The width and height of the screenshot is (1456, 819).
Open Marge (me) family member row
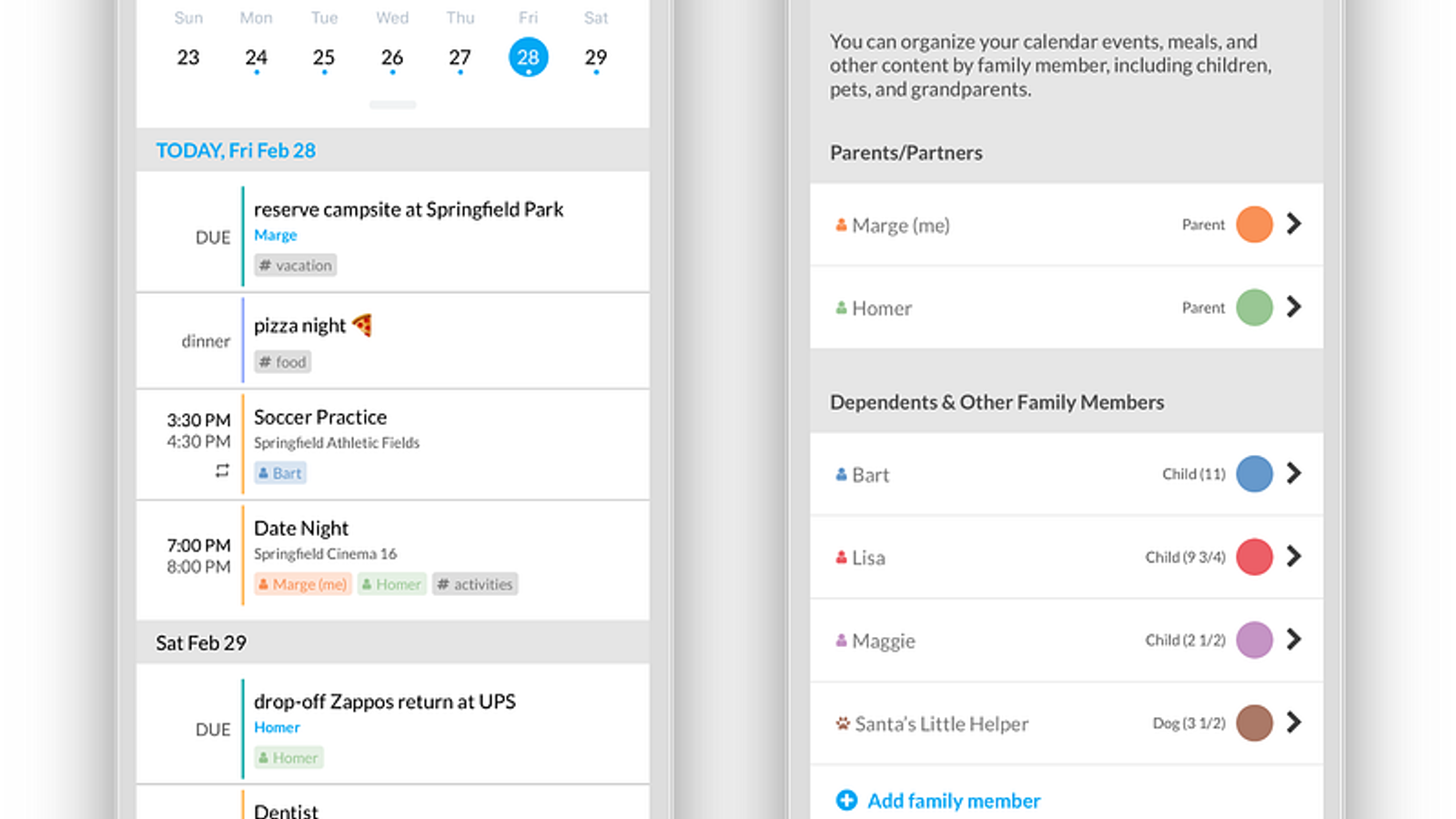1067,225
